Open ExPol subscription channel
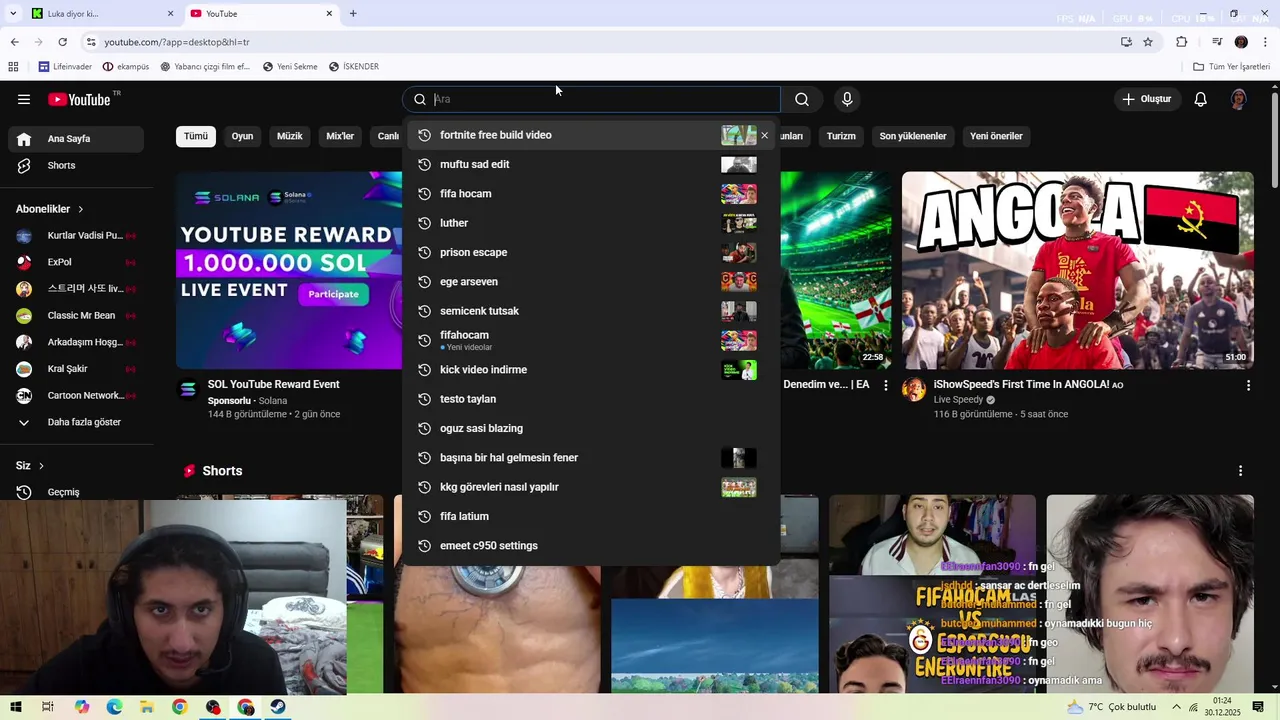 pyautogui.click(x=76, y=262)
